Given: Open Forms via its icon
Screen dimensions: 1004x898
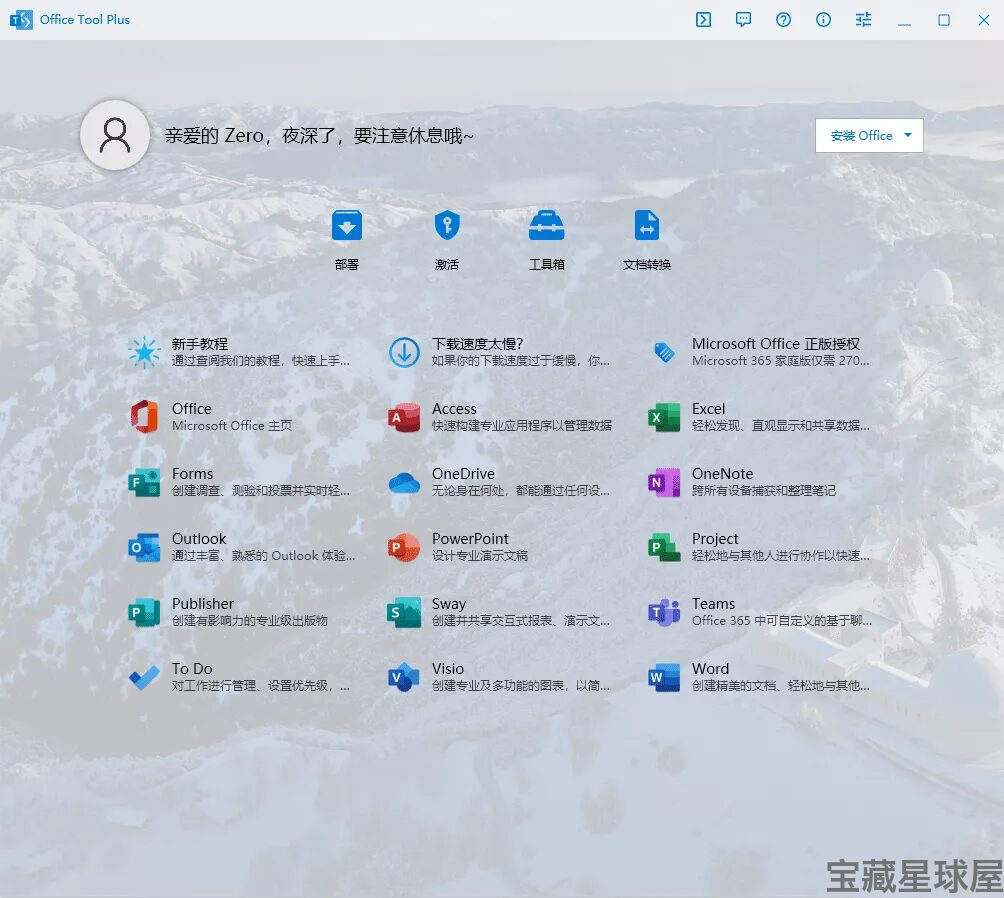Looking at the screenshot, I should 145,482.
